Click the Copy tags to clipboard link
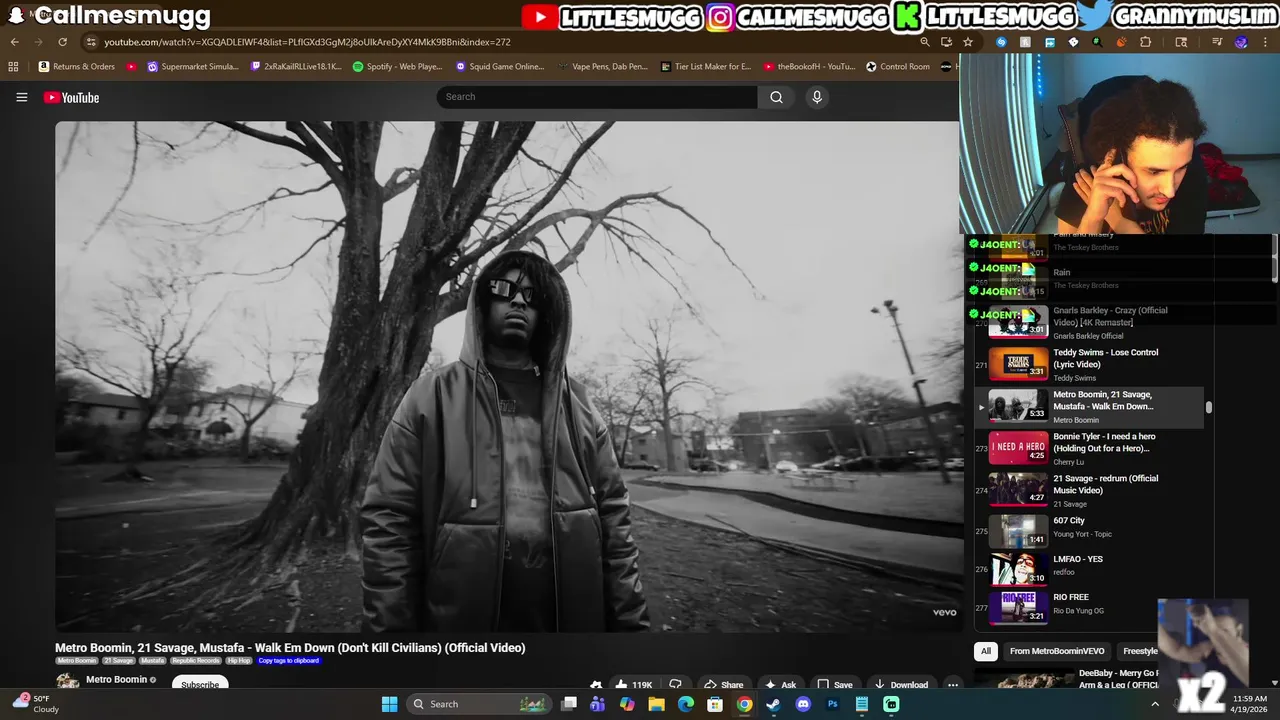1280x720 pixels. pos(289,661)
